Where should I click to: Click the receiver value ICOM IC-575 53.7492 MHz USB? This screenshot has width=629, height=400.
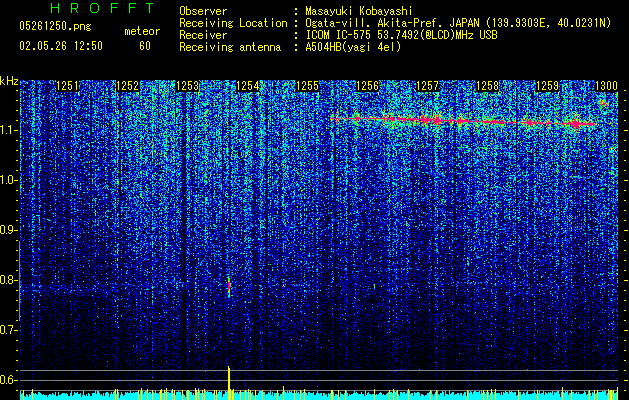click(401, 35)
